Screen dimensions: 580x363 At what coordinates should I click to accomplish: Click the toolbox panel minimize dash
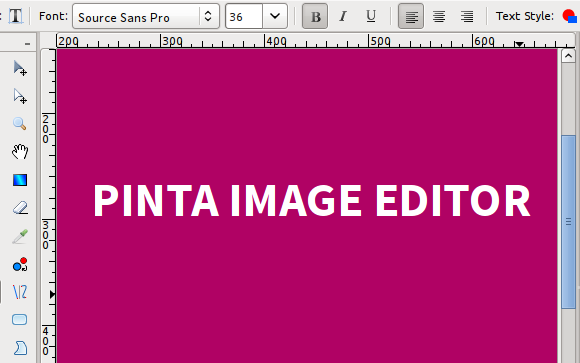[x=27, y=44]
